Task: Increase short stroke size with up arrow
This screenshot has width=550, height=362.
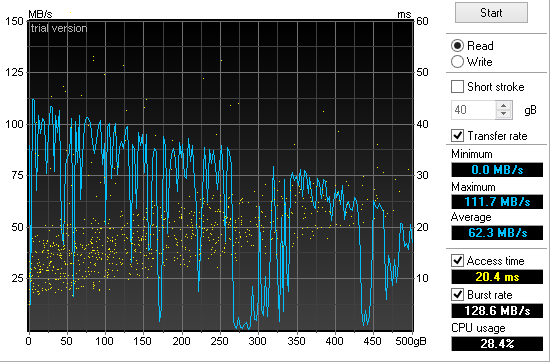Action: [504, 106]
